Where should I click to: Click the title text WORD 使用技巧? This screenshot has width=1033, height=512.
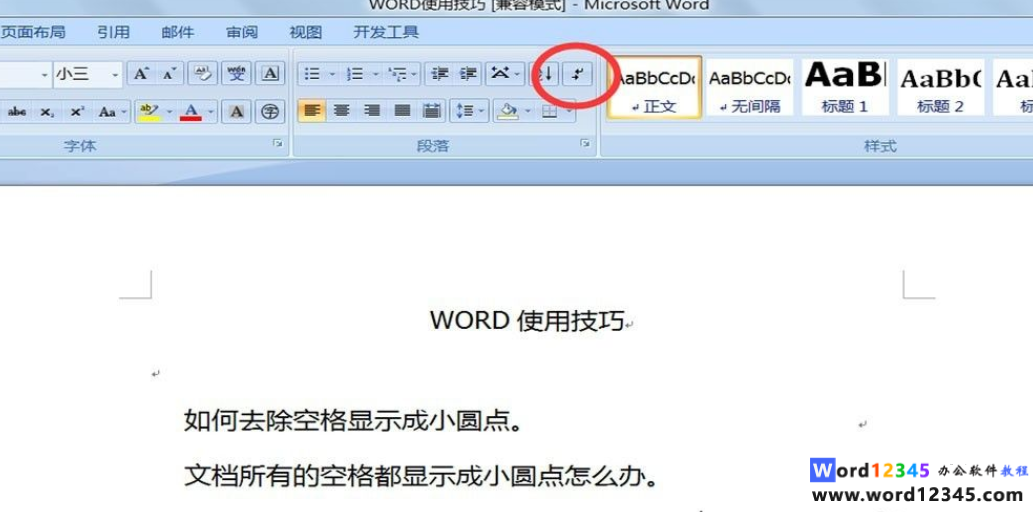pyautogui.click(x=527, y=321)
